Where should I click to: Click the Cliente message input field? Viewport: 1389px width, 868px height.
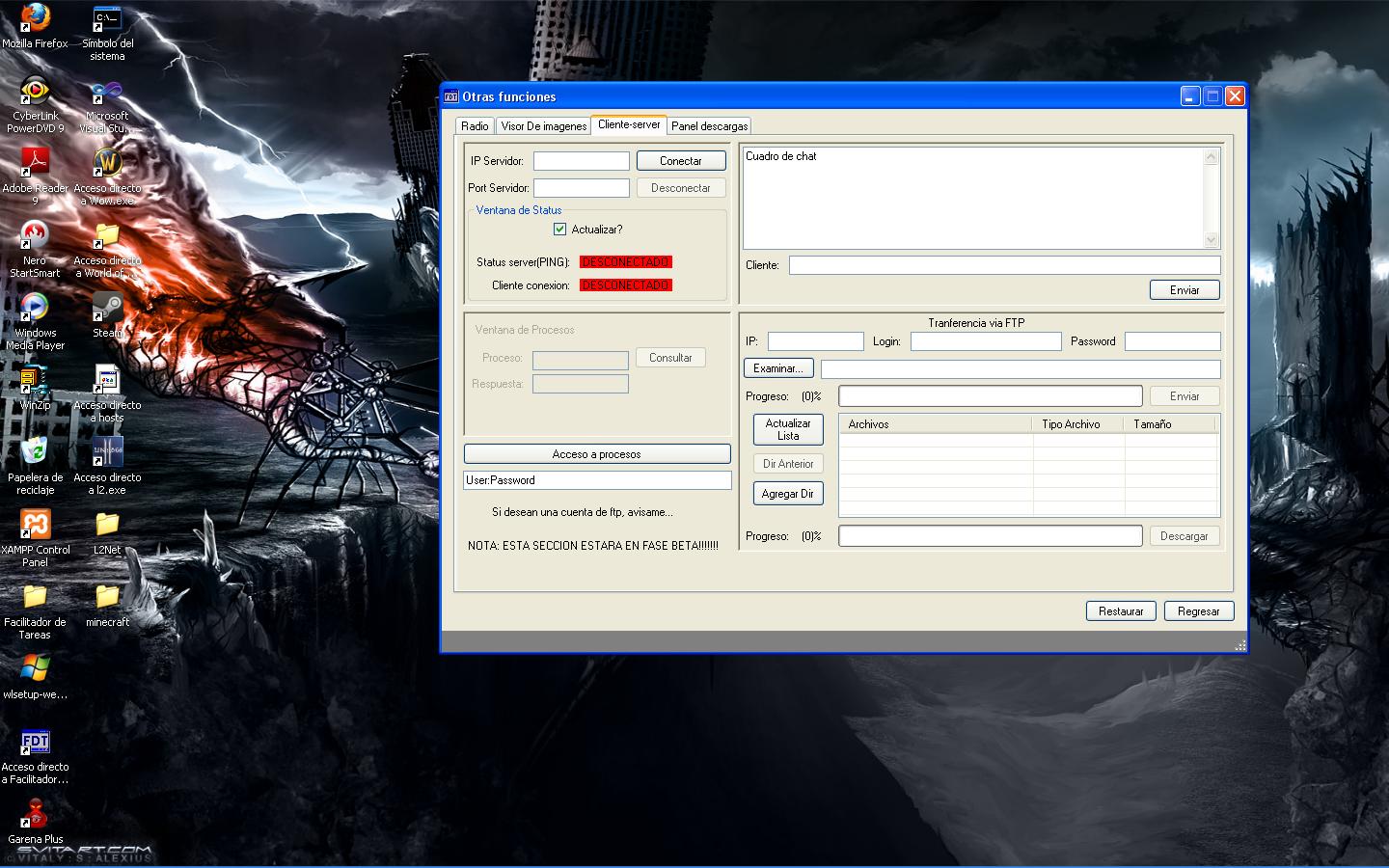[1005, 265]
